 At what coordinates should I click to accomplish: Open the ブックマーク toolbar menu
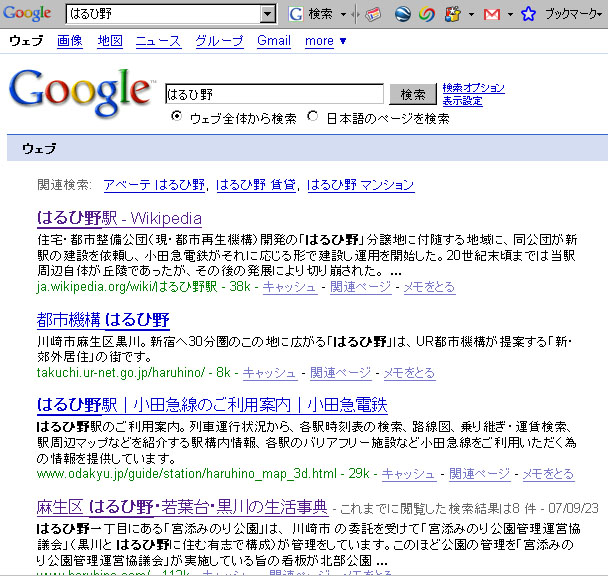click(573, 14)
